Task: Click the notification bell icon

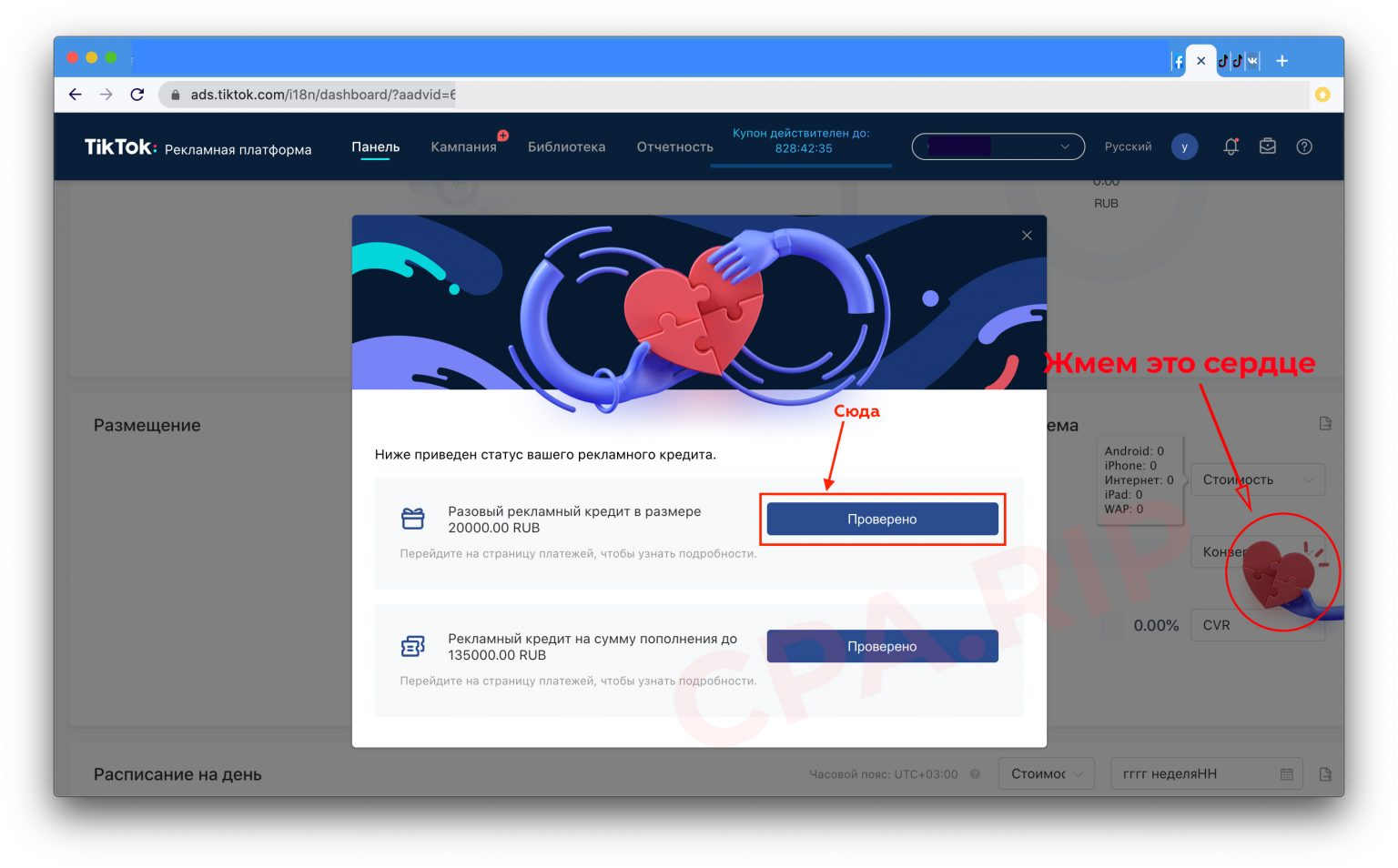Action: (1231, 146)
